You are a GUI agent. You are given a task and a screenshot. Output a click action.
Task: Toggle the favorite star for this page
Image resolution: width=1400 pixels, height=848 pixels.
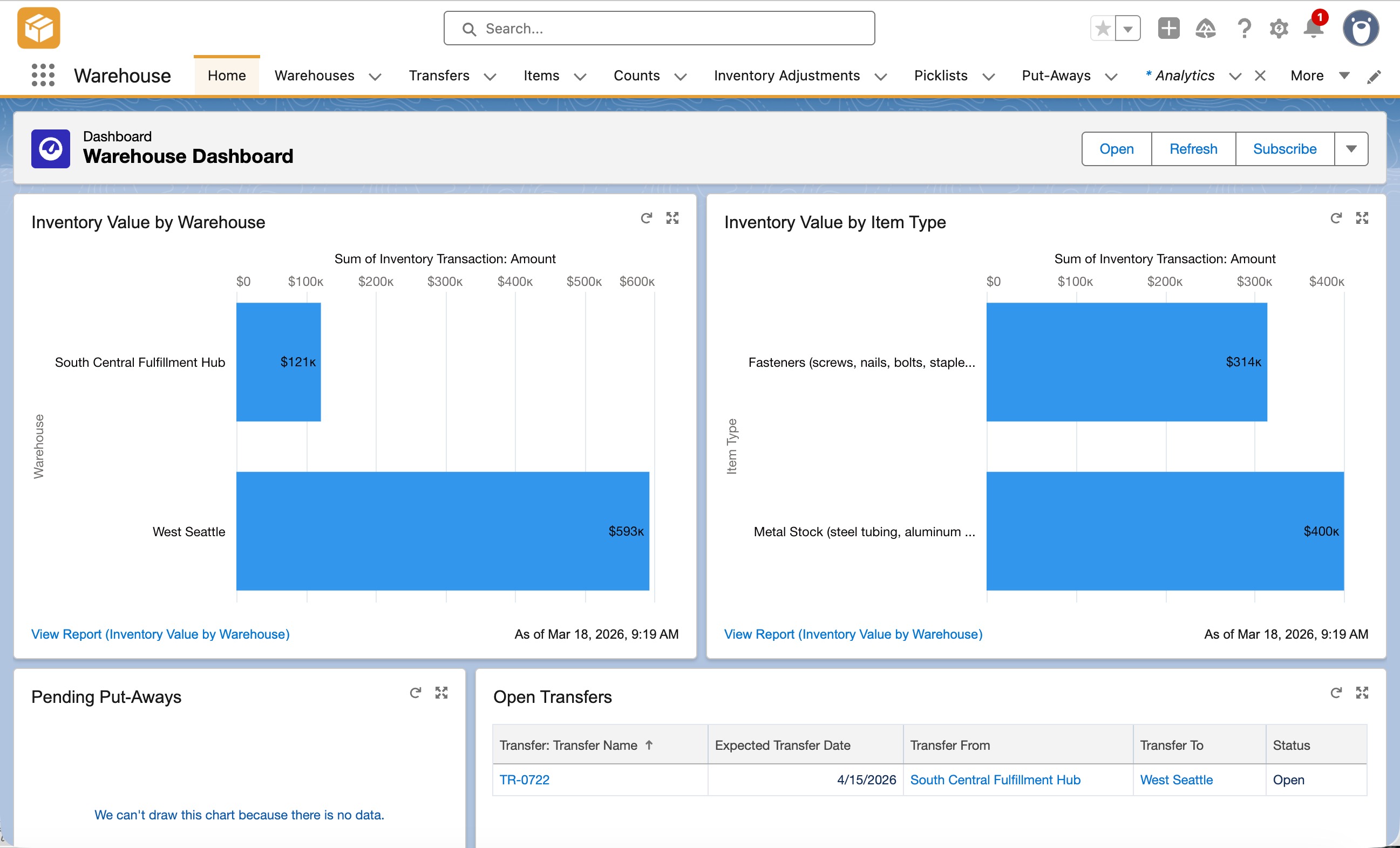click(1103, 29)
